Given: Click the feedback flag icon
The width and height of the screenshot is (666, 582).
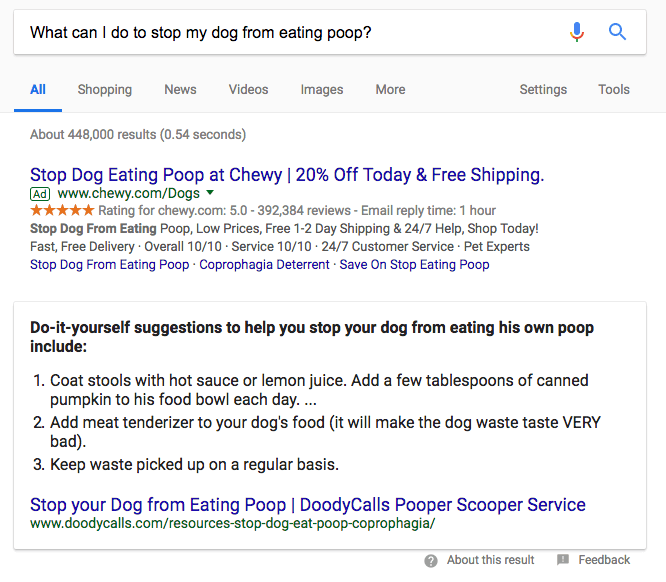Looking at the screenshot, I should (x=563, y=560).
